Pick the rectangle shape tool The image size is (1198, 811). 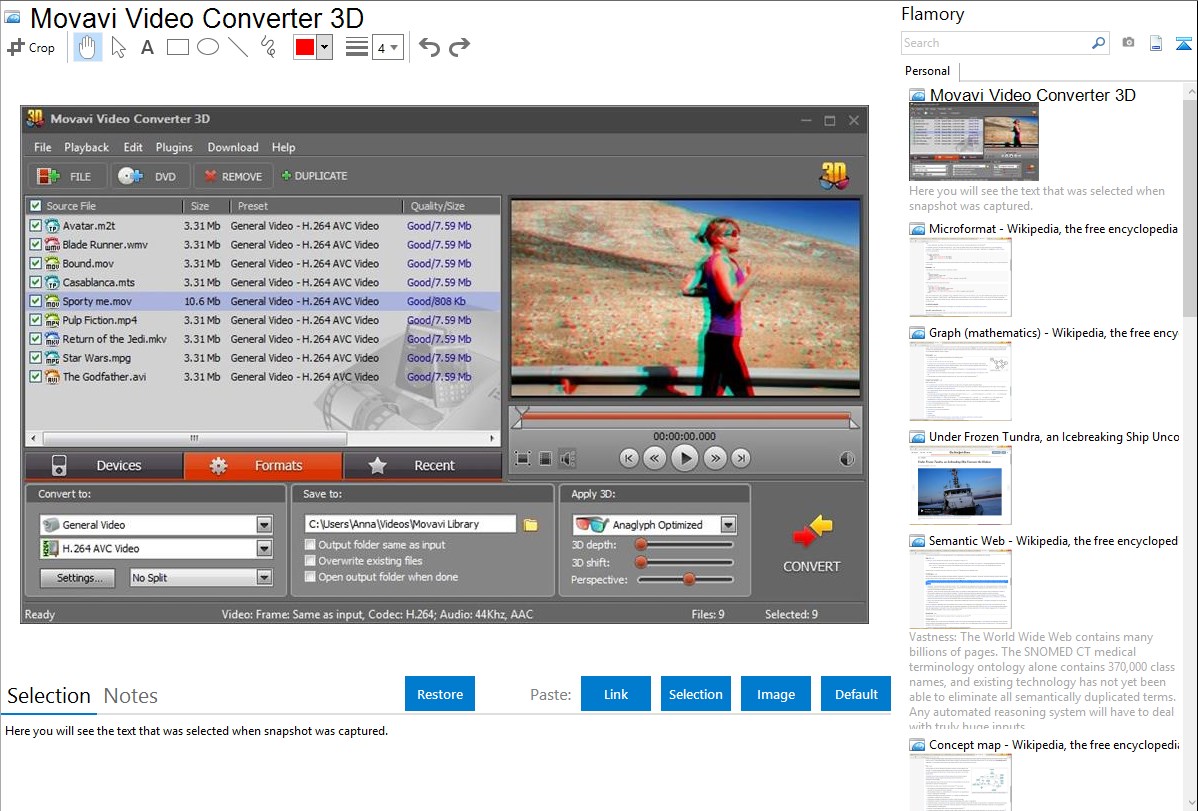point(177,47)
